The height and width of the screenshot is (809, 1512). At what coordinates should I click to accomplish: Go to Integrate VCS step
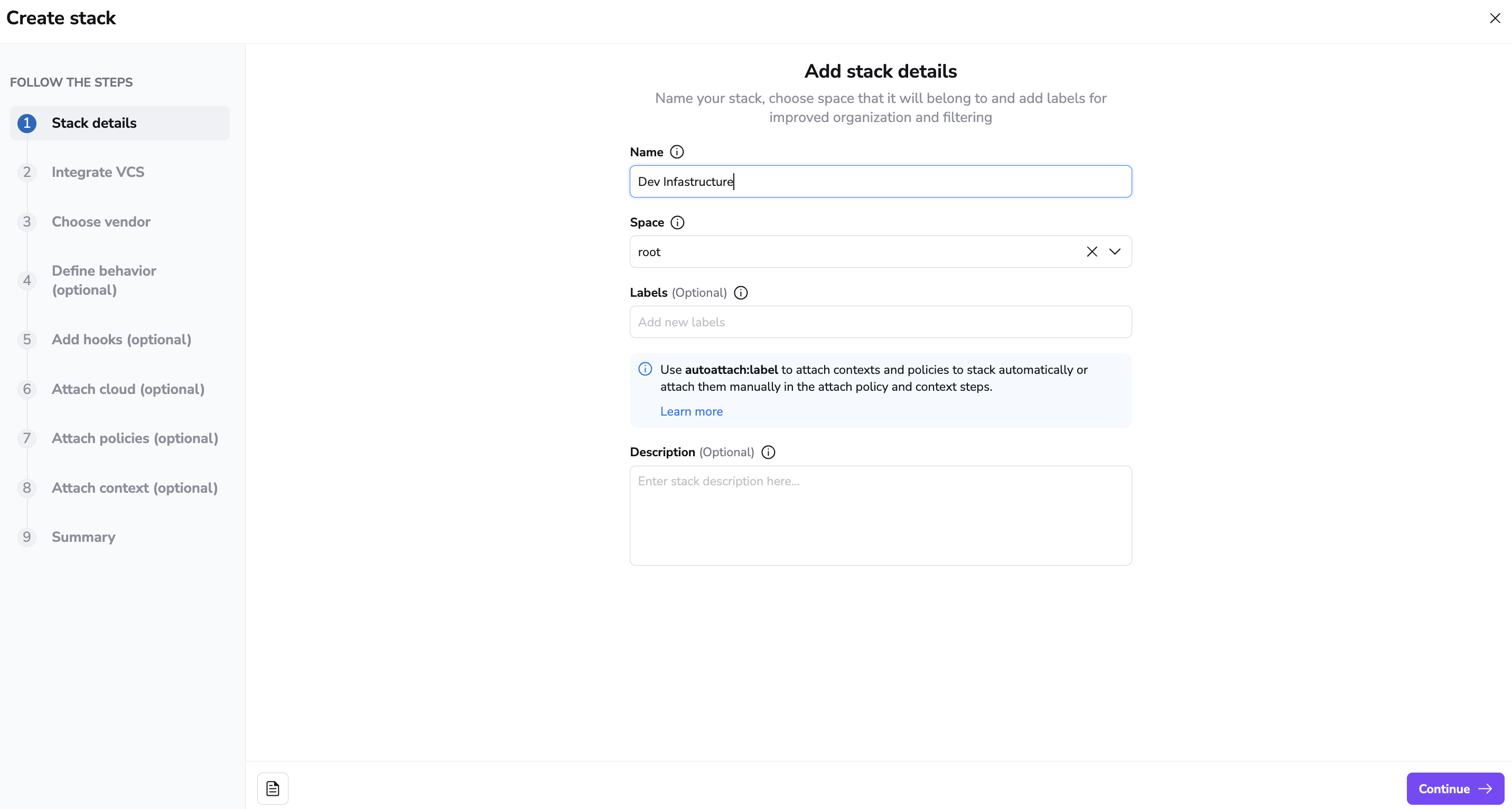(x=98, y=172)
